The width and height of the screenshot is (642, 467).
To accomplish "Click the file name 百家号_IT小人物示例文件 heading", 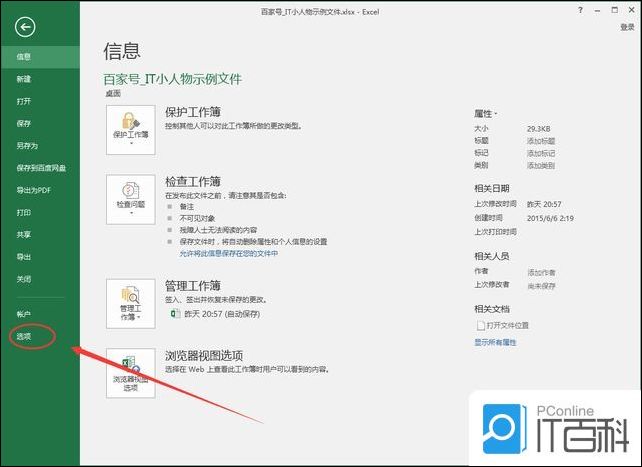I will pyautogui.click(x=172, y=79).
